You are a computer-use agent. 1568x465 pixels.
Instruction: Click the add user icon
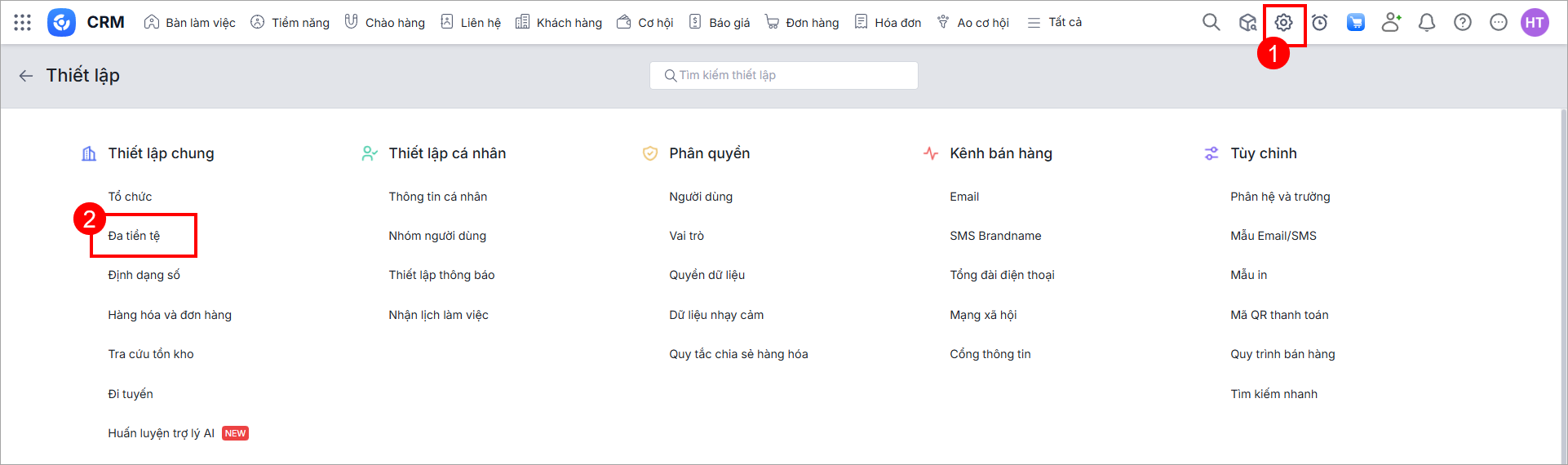(1391, 23)
